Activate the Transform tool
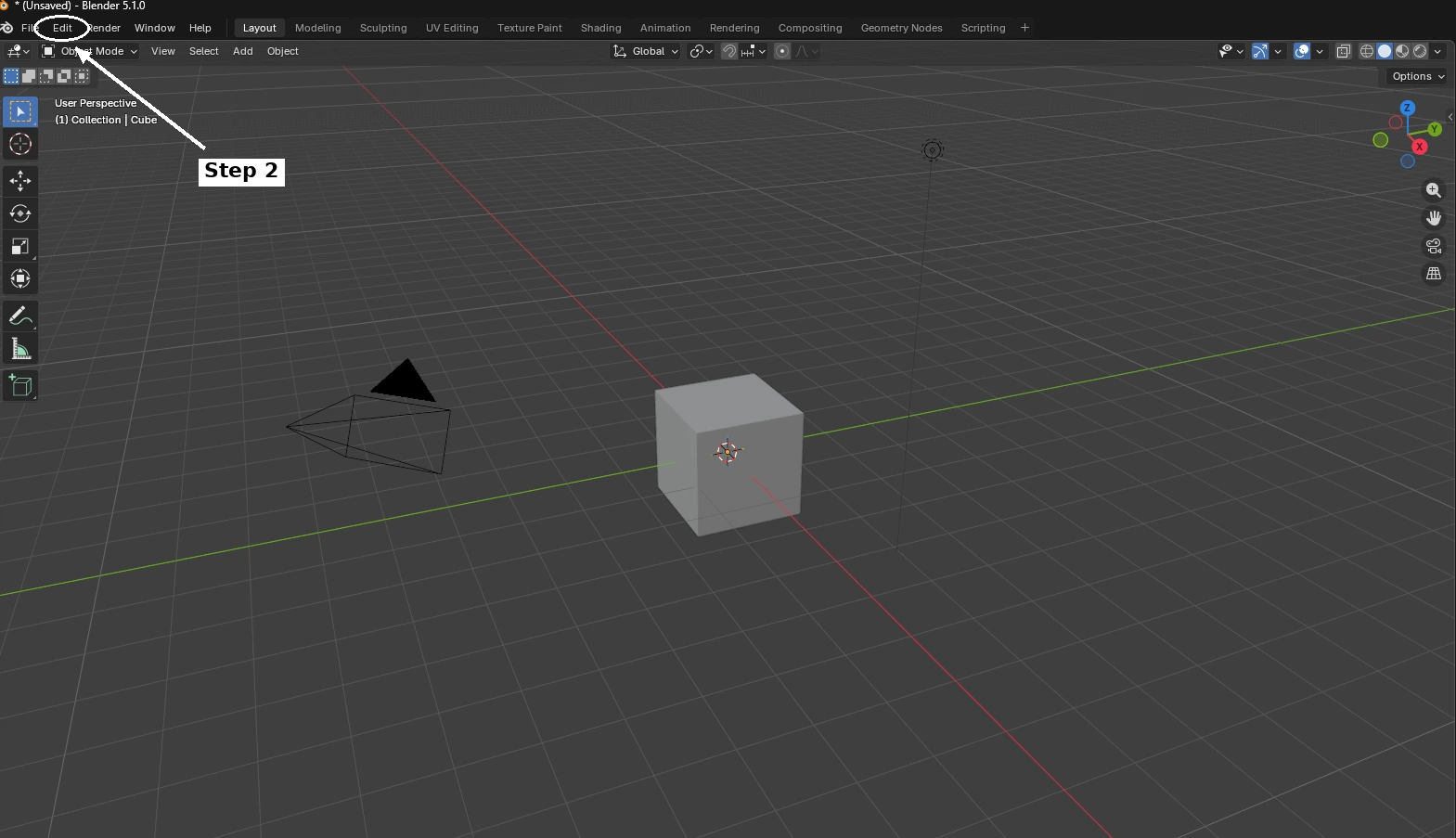The width and height of the screenshot is (1456, 838). (20, 278)
